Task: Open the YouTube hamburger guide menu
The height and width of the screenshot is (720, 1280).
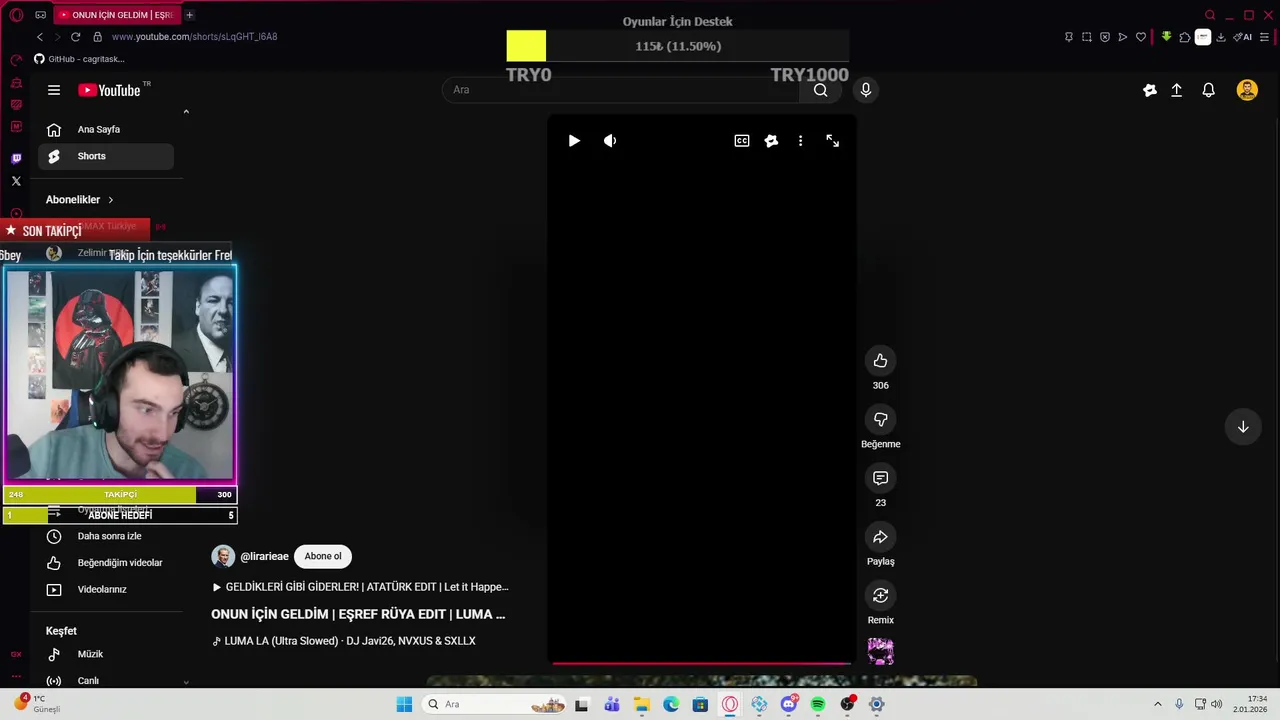Action: [x=54, y=90]
